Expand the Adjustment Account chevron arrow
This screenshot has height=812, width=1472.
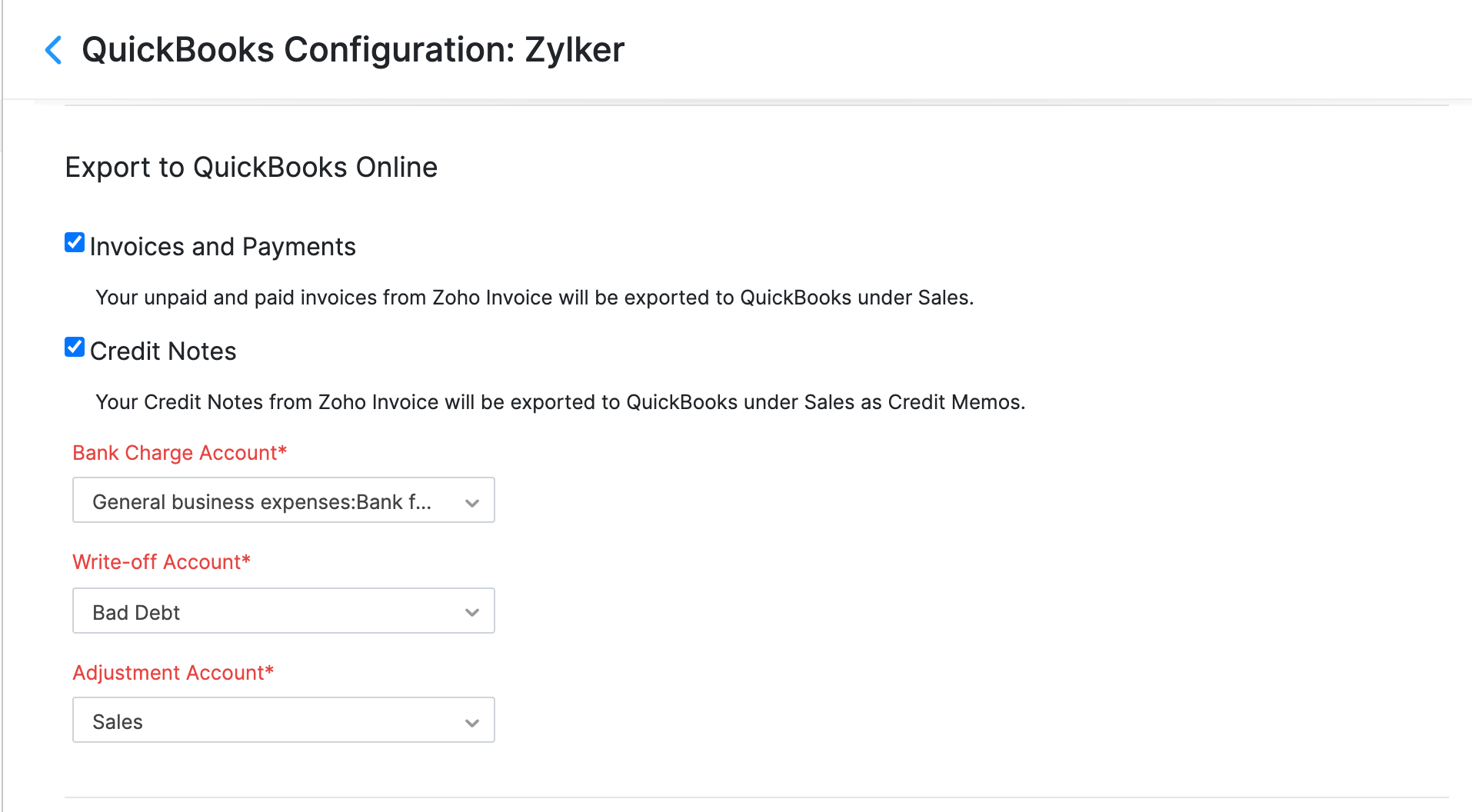[x=472, y=723]
